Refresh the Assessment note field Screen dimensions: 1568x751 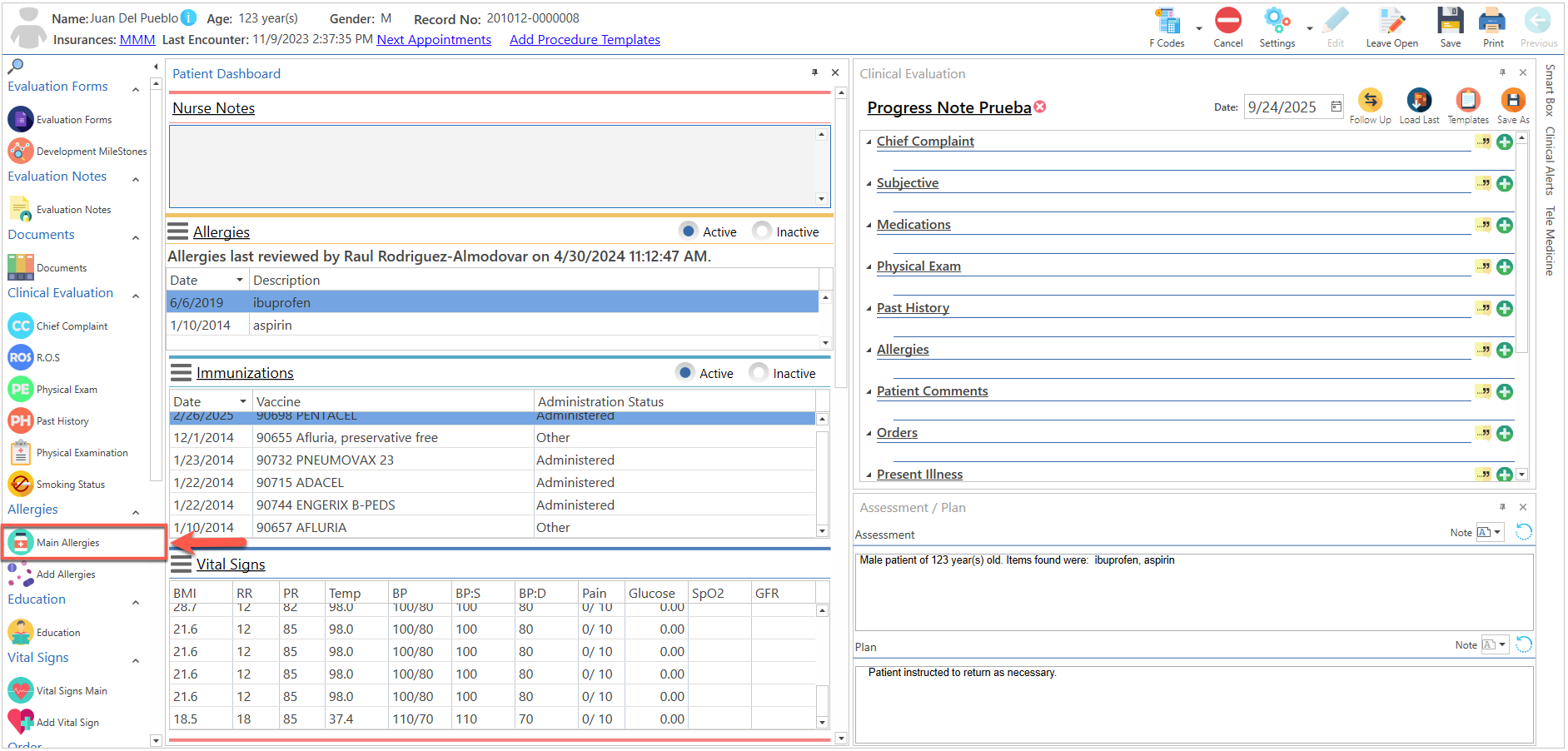coord(1523,532)
